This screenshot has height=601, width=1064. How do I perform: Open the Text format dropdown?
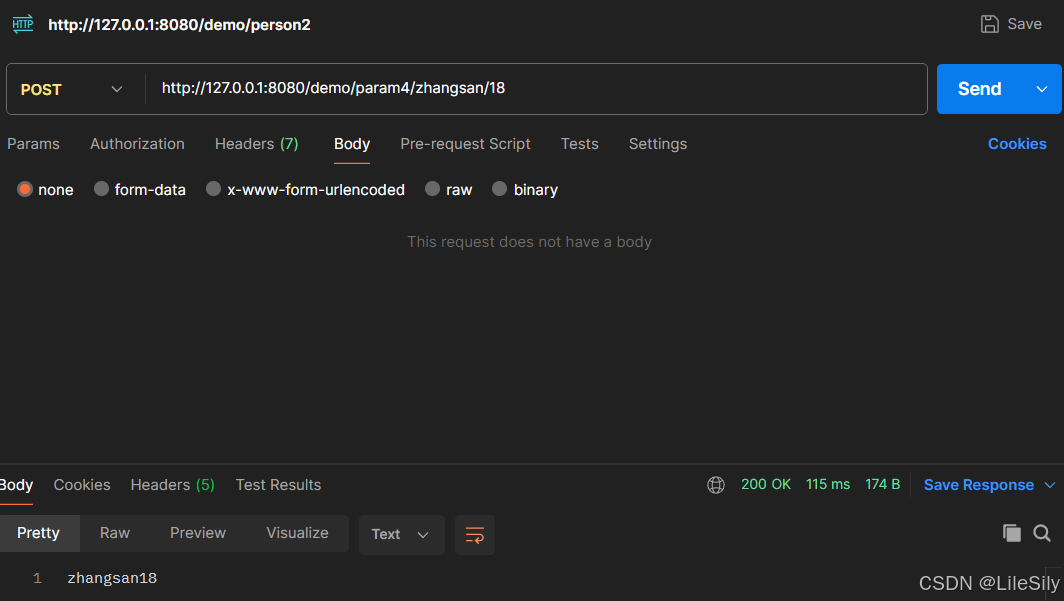coord(401,535)
